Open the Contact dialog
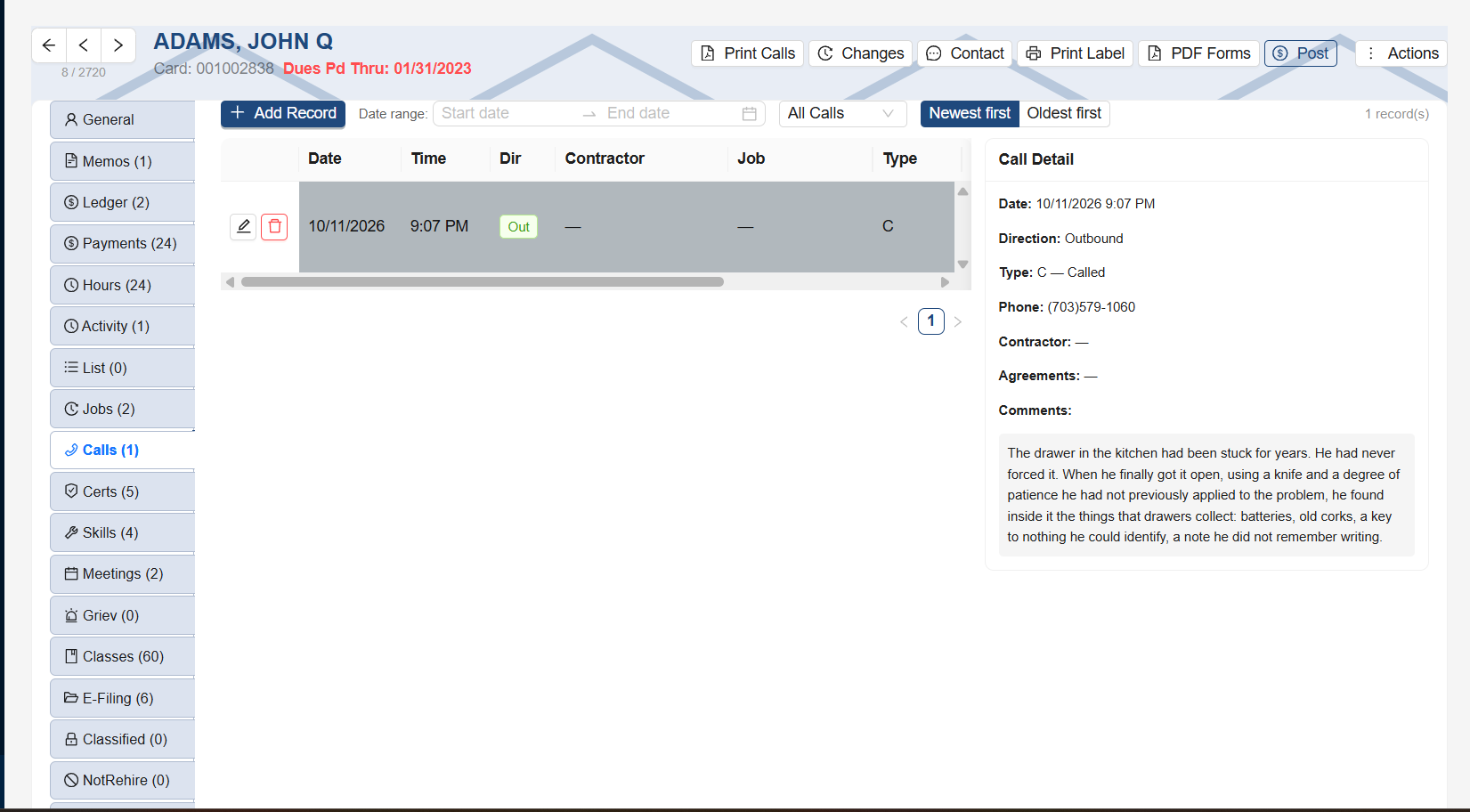This screenshot has height=812, width=1470. [x=965, y=53]
